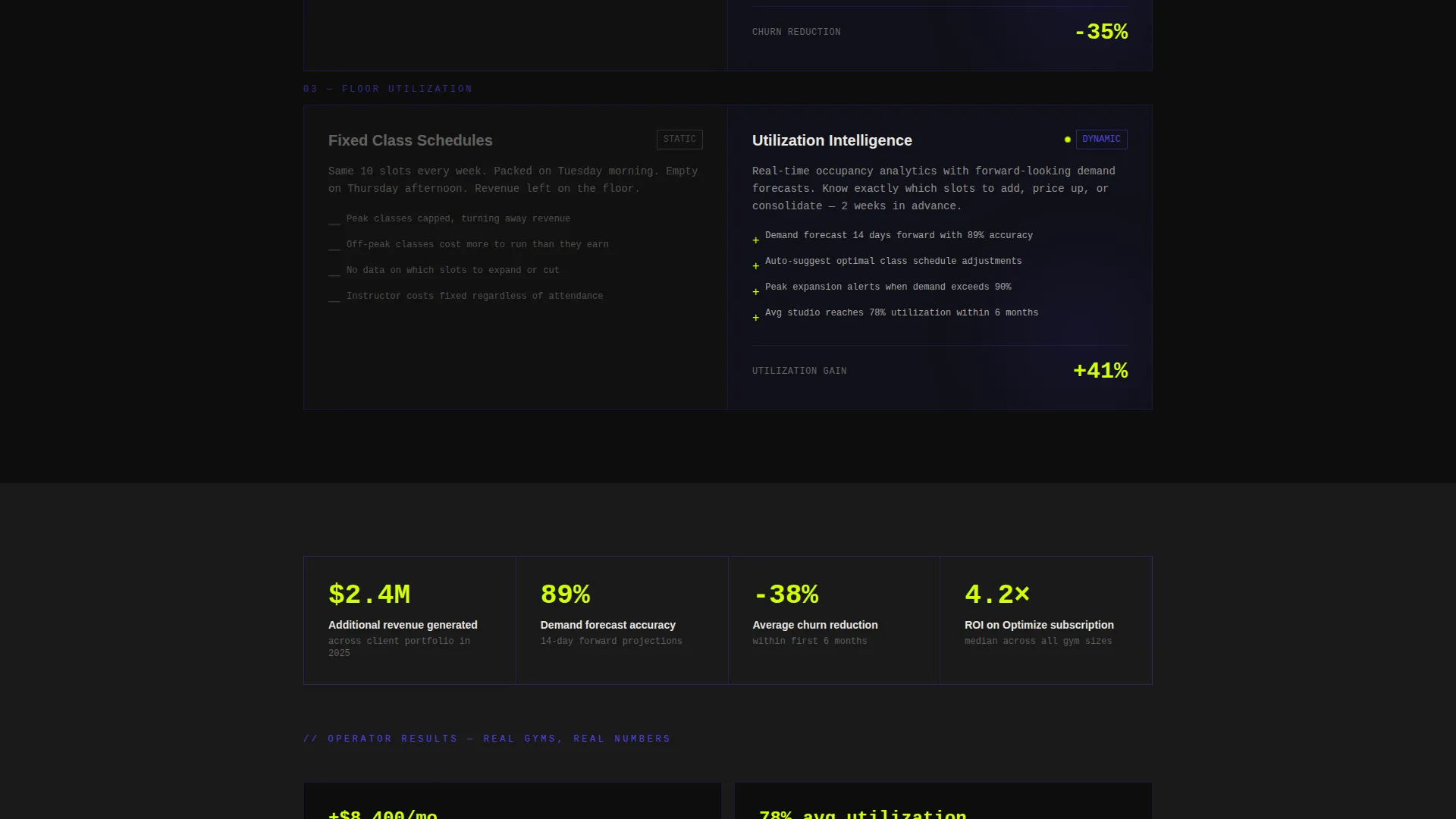The width and height of the screenshot is (1456, 819).
Task: Click the dash marker before Instructor costs
Action: [334, 300]
